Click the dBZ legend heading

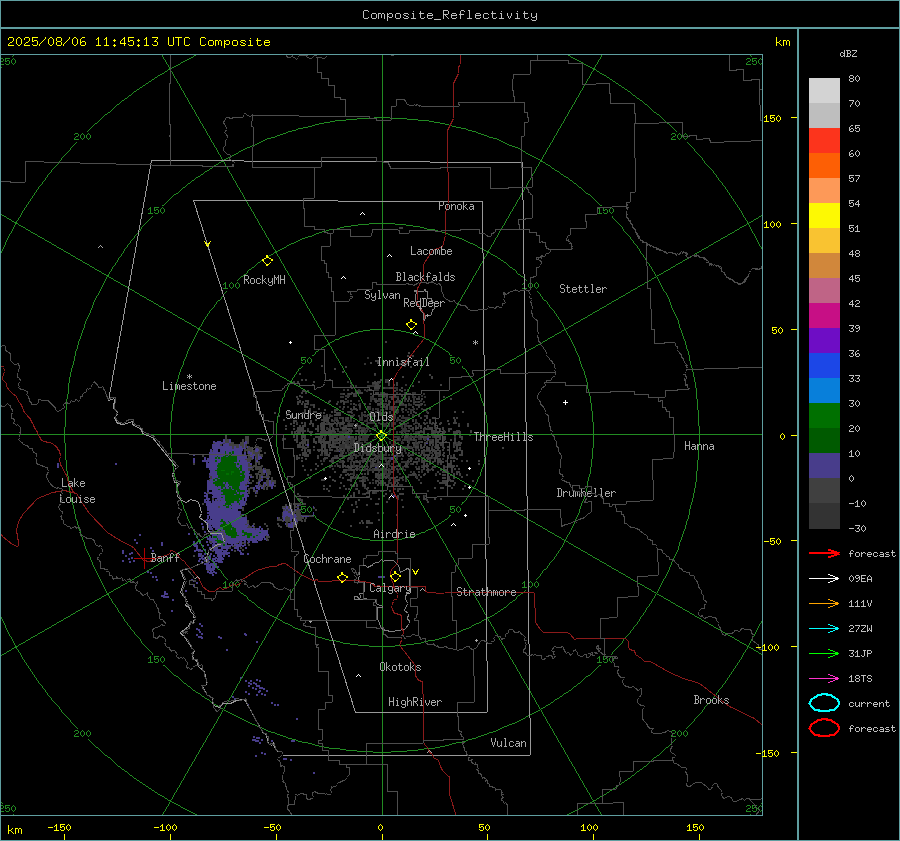click(x=848, y=53)
